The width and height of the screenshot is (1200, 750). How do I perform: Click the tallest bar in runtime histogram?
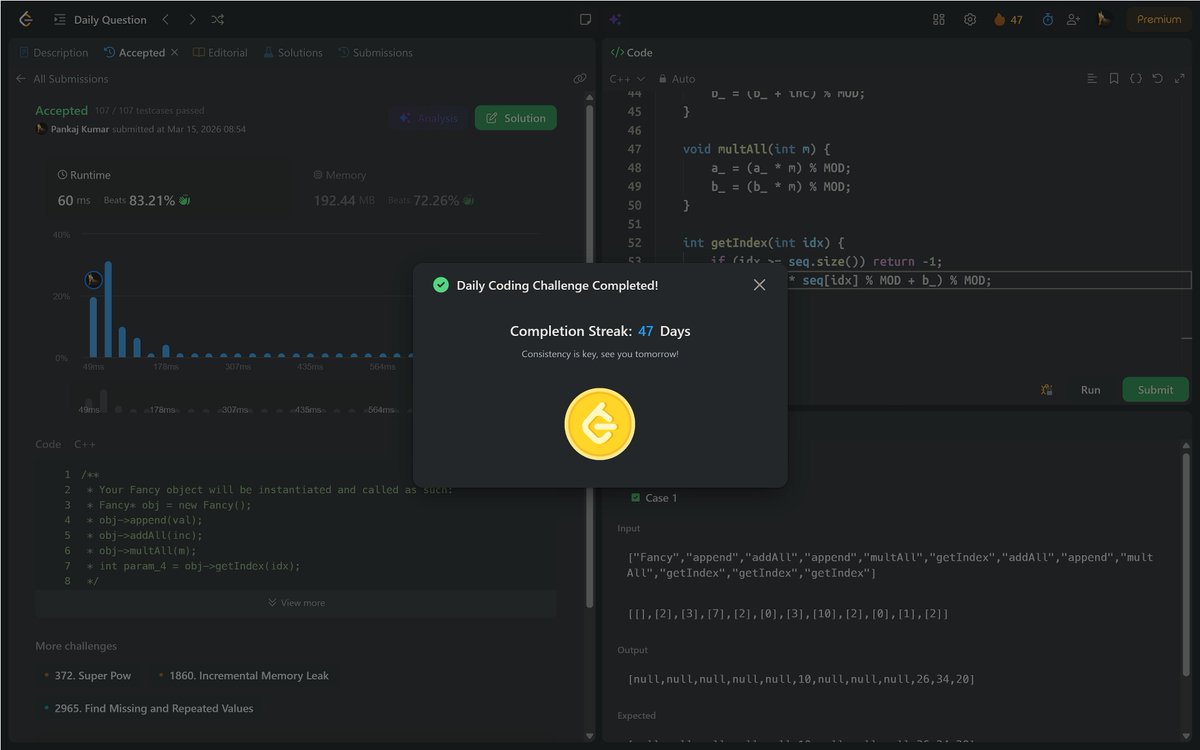108,309
